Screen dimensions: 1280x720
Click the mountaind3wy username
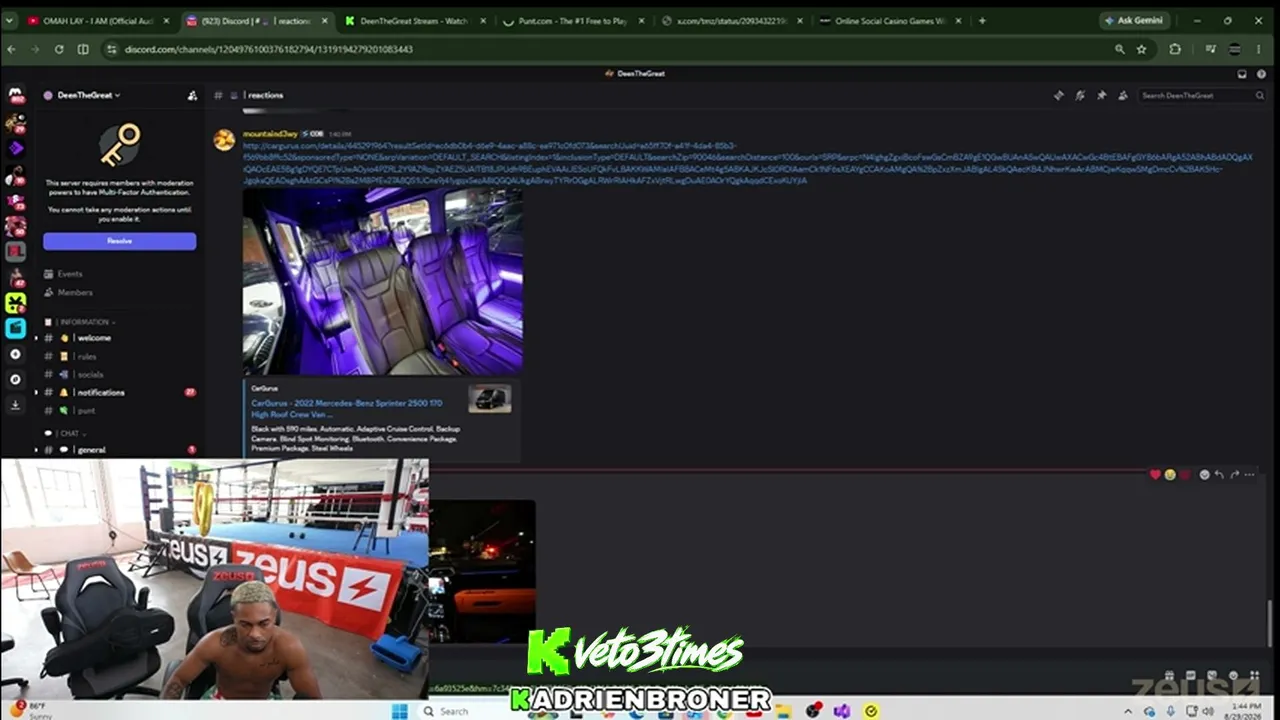coord(270,134)
